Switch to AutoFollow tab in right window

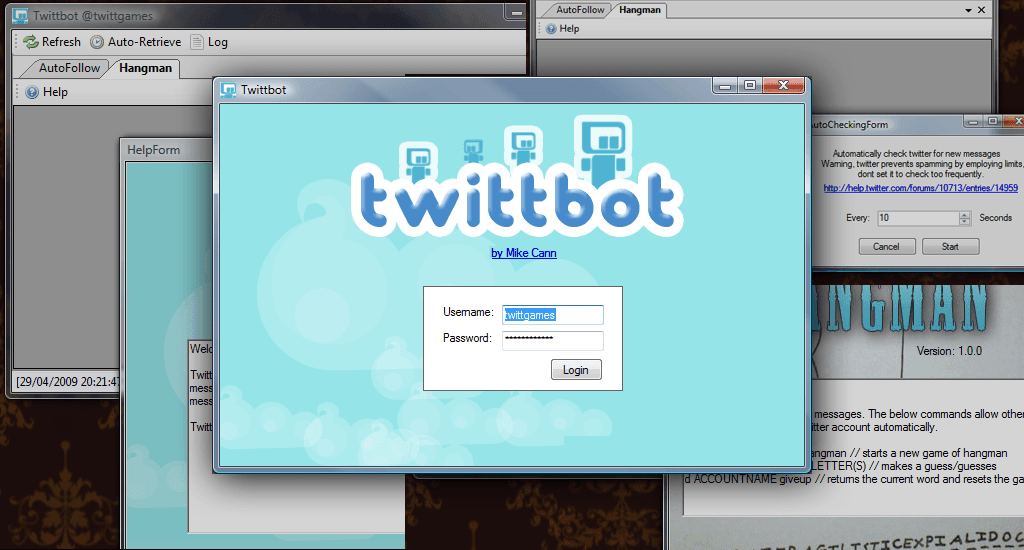[580, 10]
